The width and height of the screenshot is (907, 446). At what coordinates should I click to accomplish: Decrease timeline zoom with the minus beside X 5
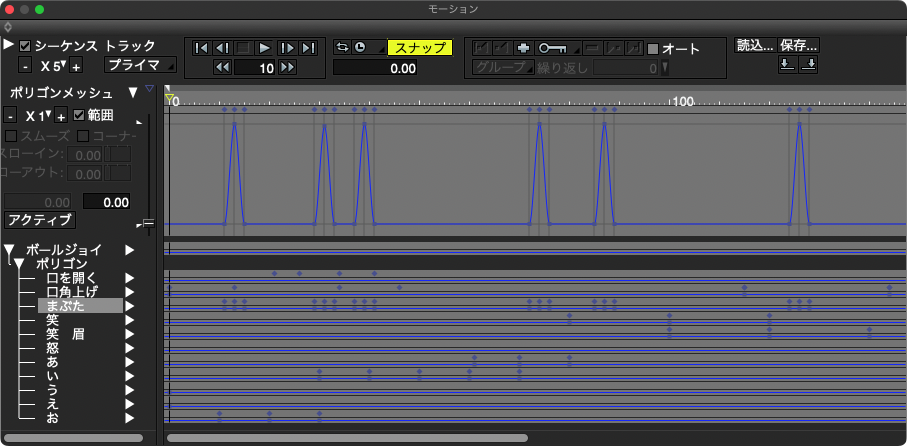[x=25, y=66]
